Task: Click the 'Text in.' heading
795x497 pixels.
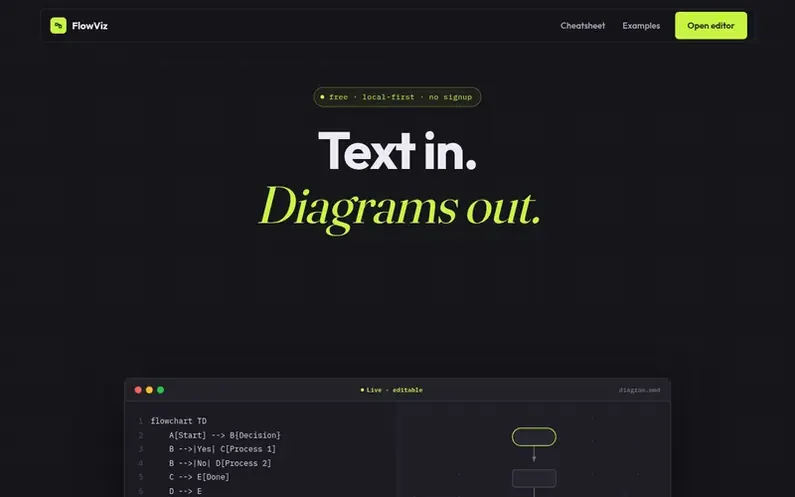Action: 397,151
